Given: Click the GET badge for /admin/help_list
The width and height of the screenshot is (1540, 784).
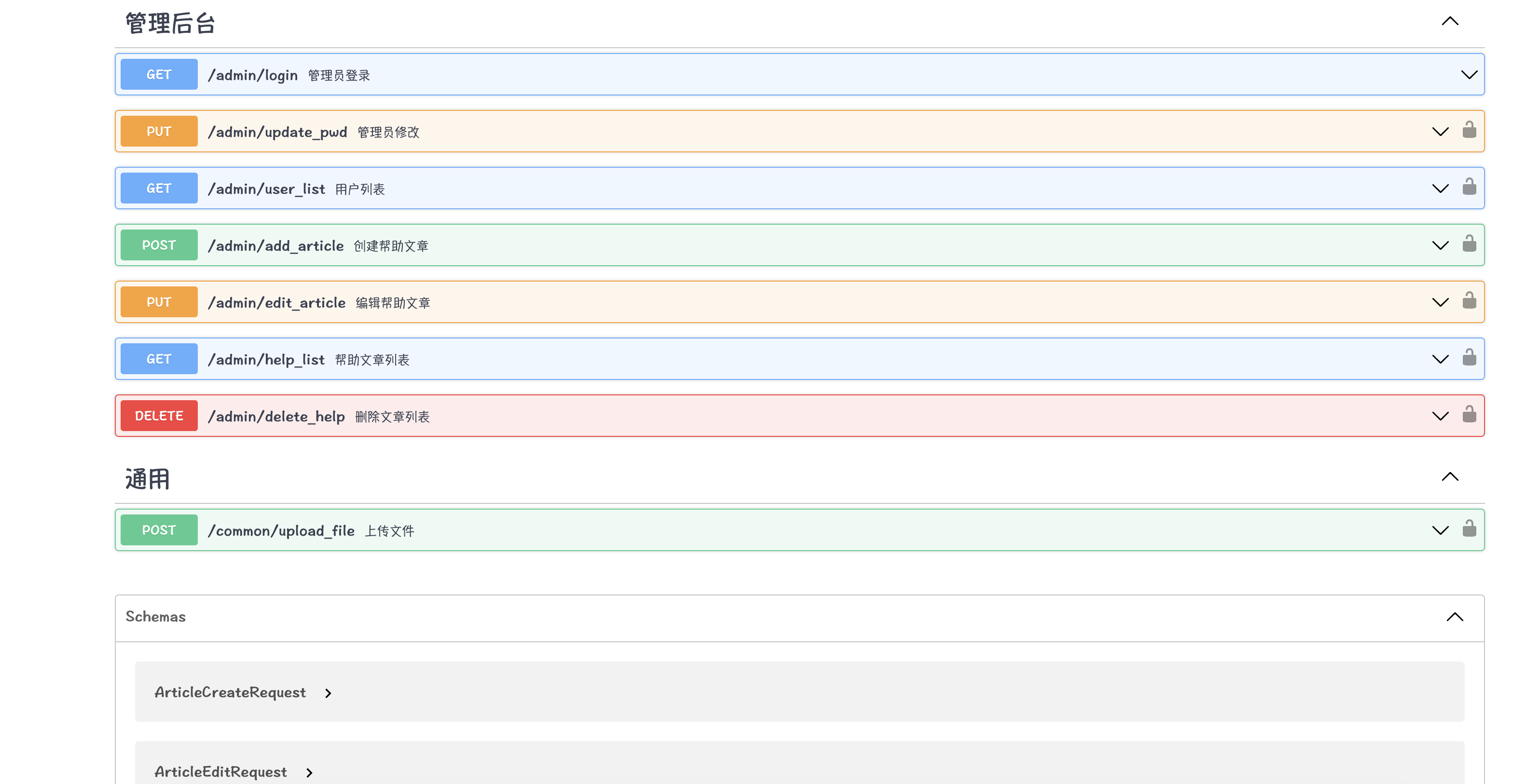Looking at the screenshot, I should (159, 359).
